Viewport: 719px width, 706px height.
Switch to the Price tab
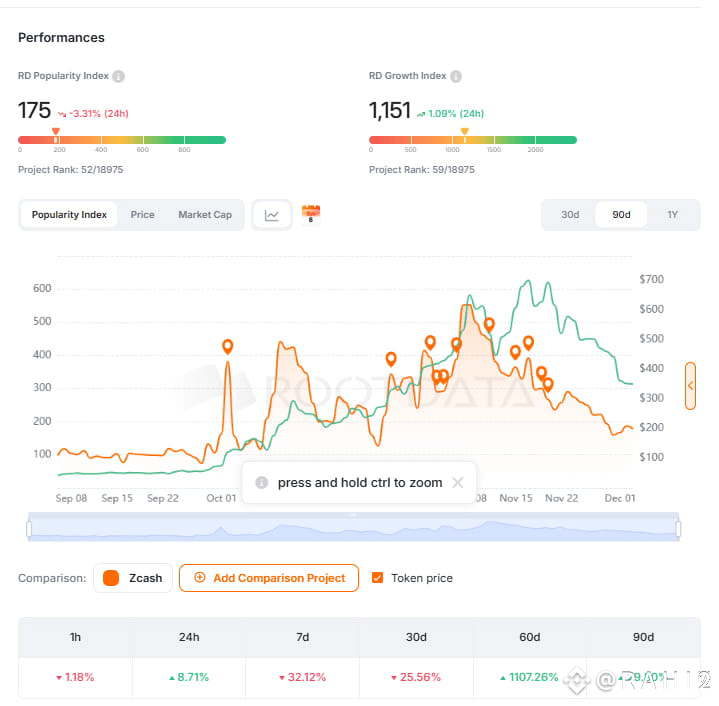(x=142, y=215)
